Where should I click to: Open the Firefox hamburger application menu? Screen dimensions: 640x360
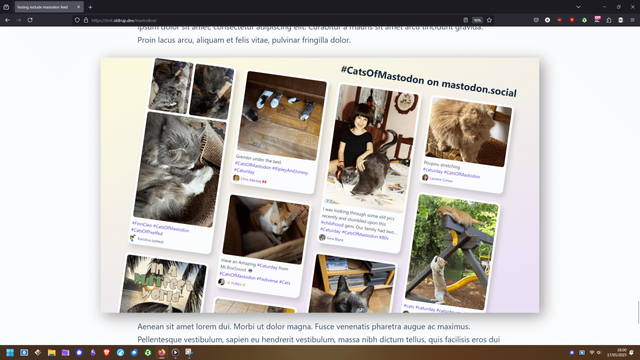pos(632,20)
